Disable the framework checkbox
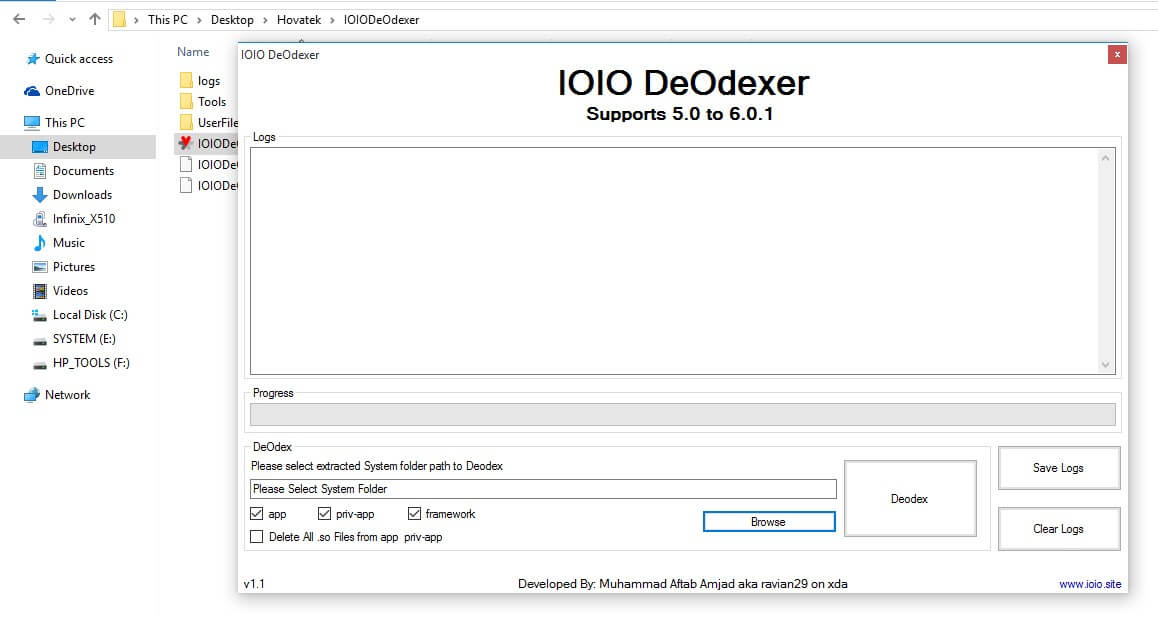 (414, 514)
